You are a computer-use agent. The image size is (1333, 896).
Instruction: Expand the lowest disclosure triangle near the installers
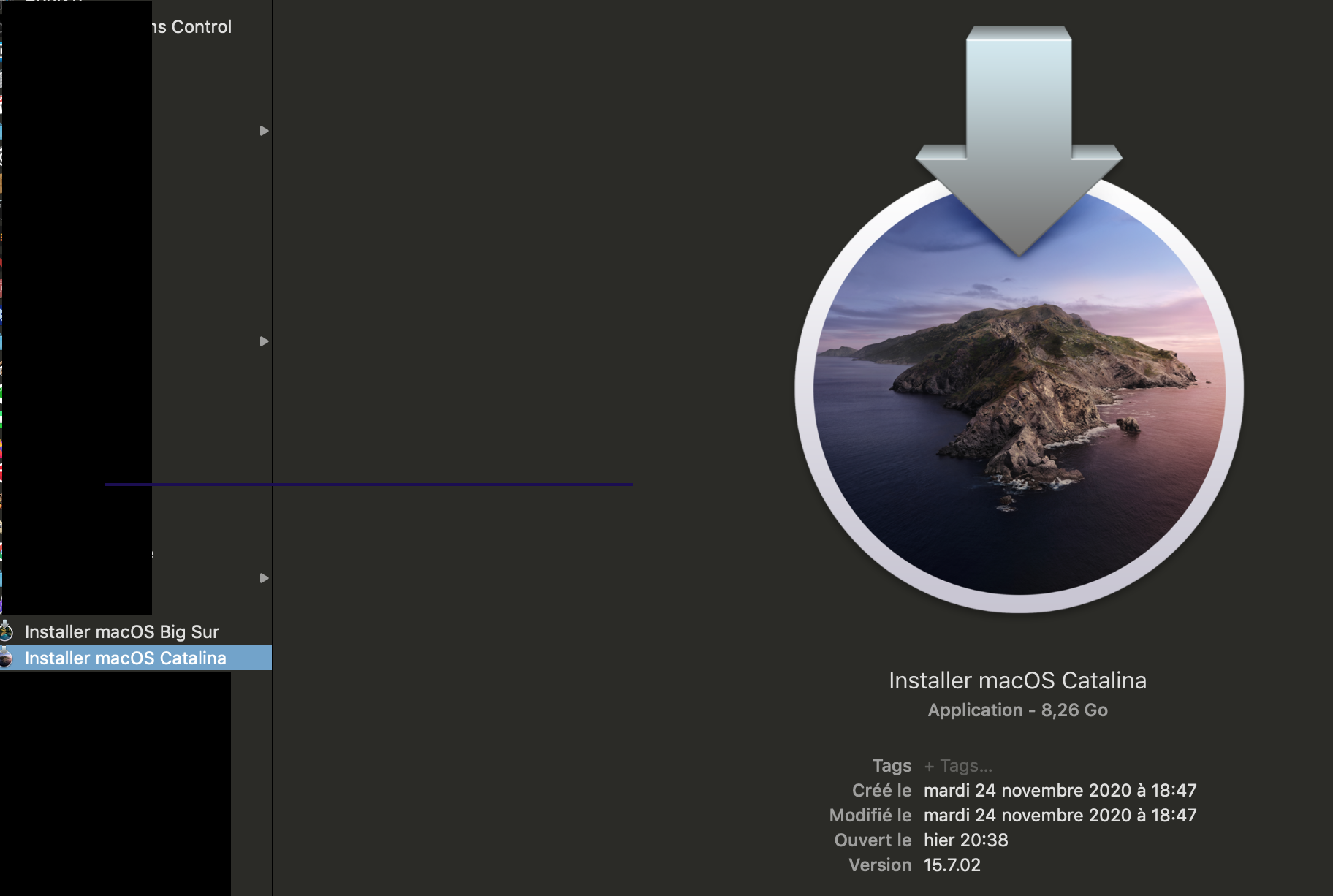coord(263,578)
